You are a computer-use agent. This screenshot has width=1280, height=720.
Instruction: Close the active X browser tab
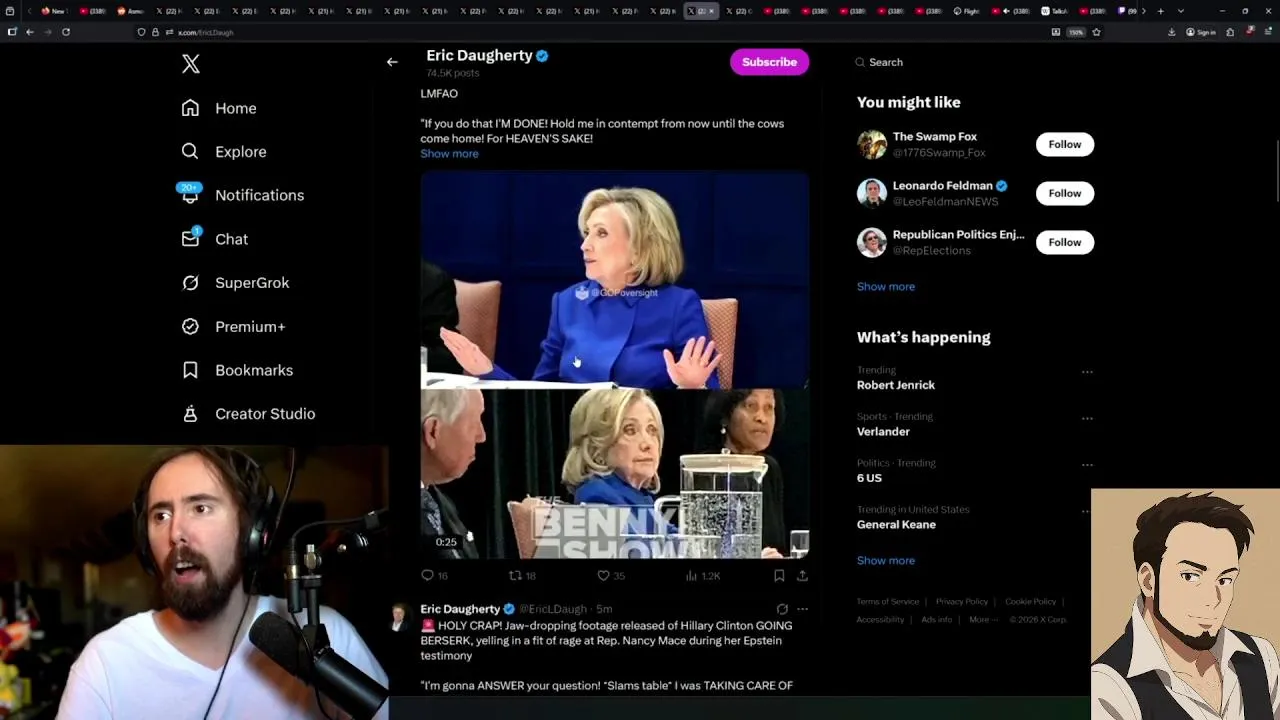click(x=711, y=11)
